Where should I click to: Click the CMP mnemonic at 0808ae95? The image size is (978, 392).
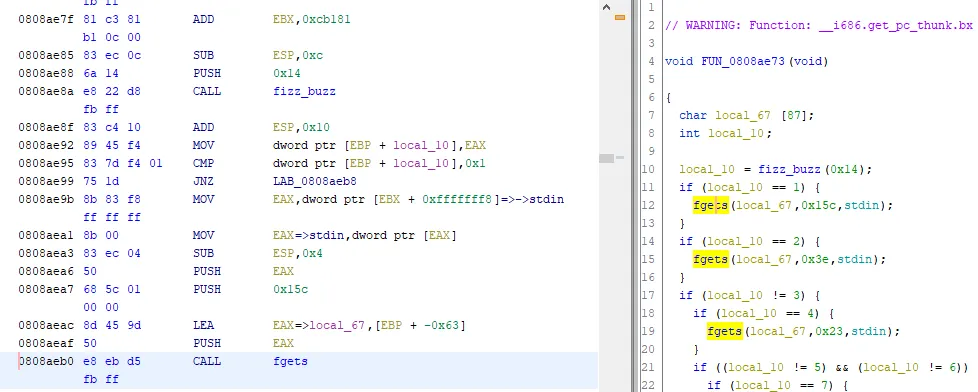coord(203,164)
